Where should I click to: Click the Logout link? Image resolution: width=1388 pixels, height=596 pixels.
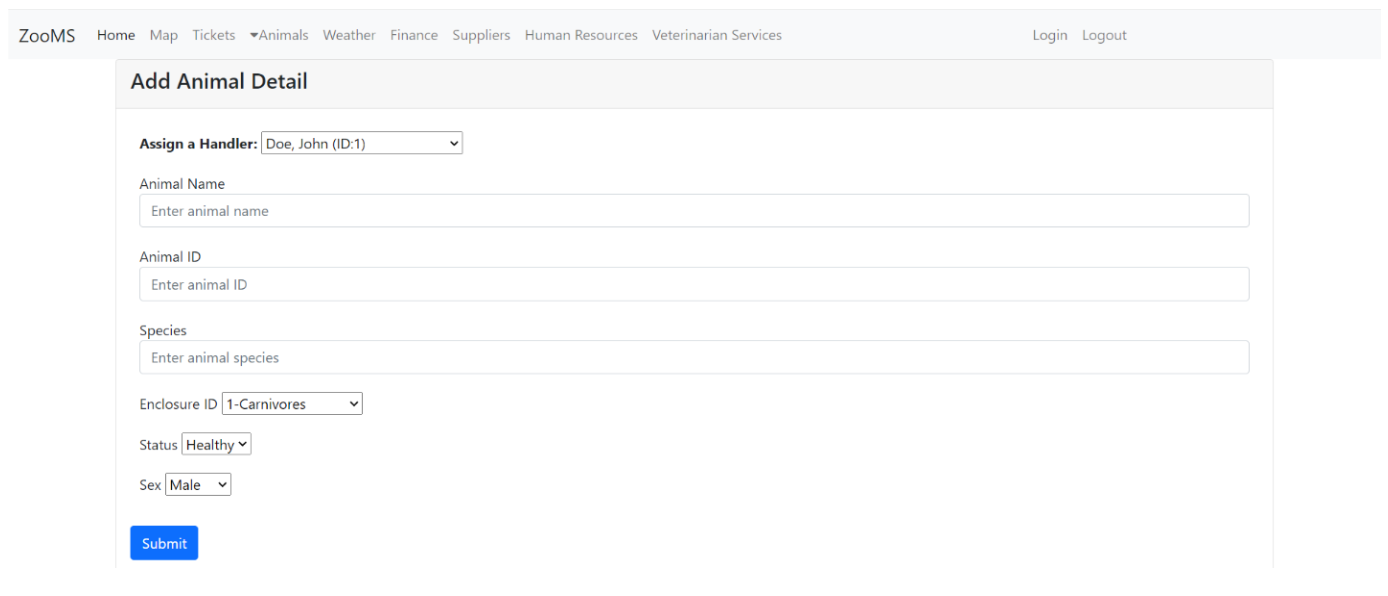click(1104, 35)
